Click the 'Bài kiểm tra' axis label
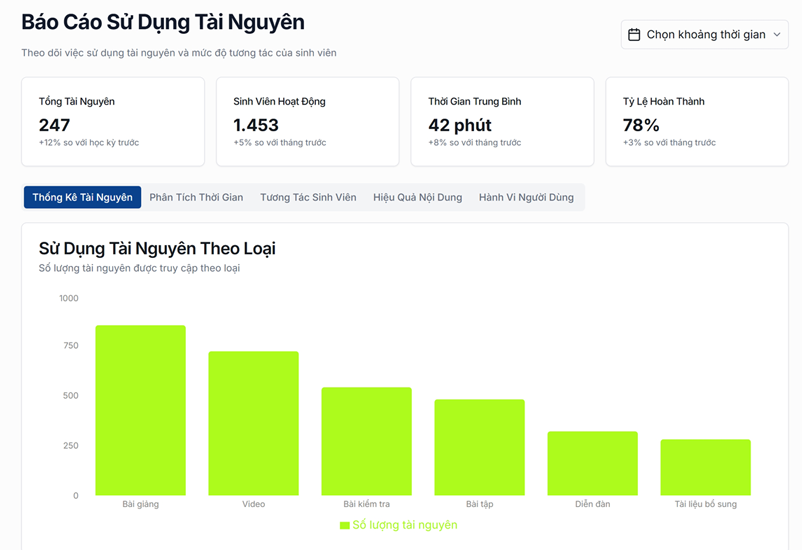Image resolution: width=802 pixels, height=550 pixels. pyautogui.click(x=367, y=504)
